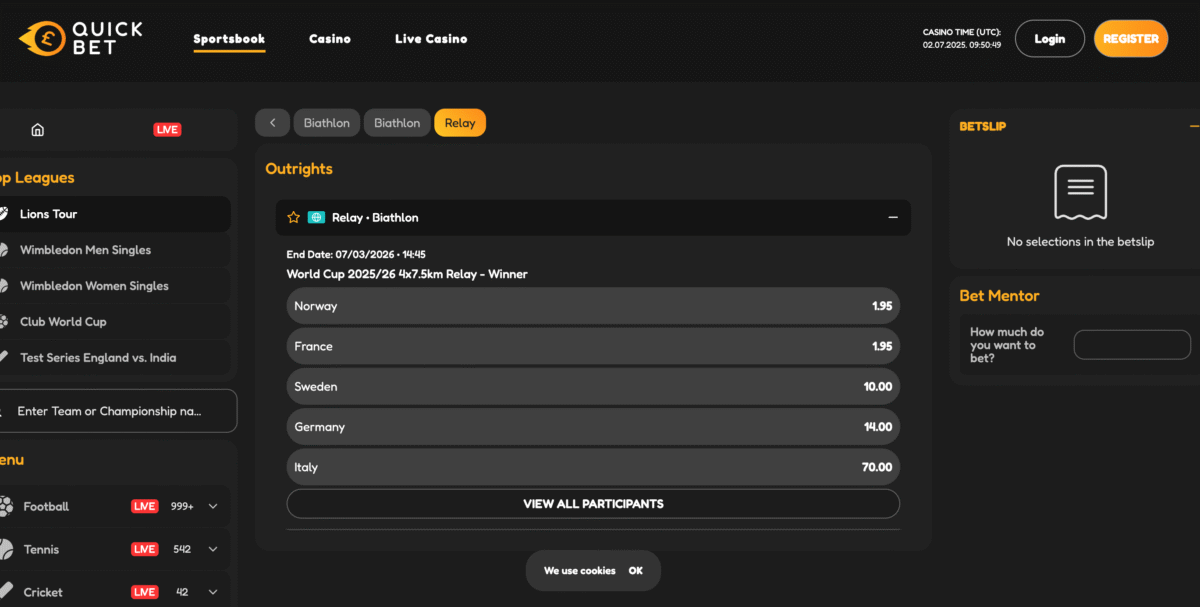
Task: Bet on Germany at 14.00
Action: point(593,427)
